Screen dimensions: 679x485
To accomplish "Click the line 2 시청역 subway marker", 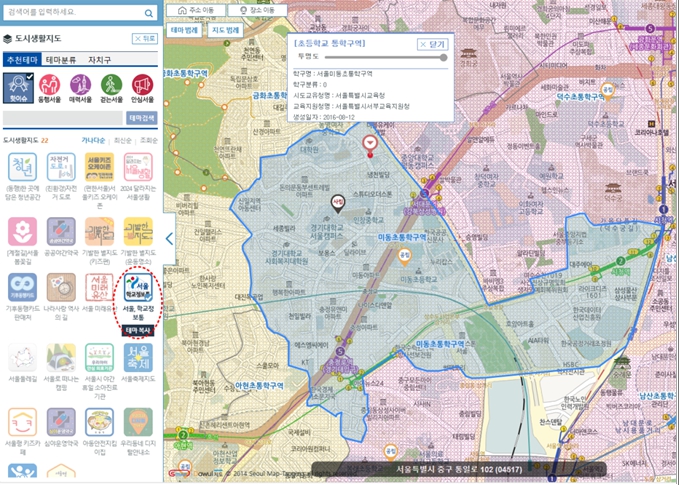I will click(x=621, y=261).
